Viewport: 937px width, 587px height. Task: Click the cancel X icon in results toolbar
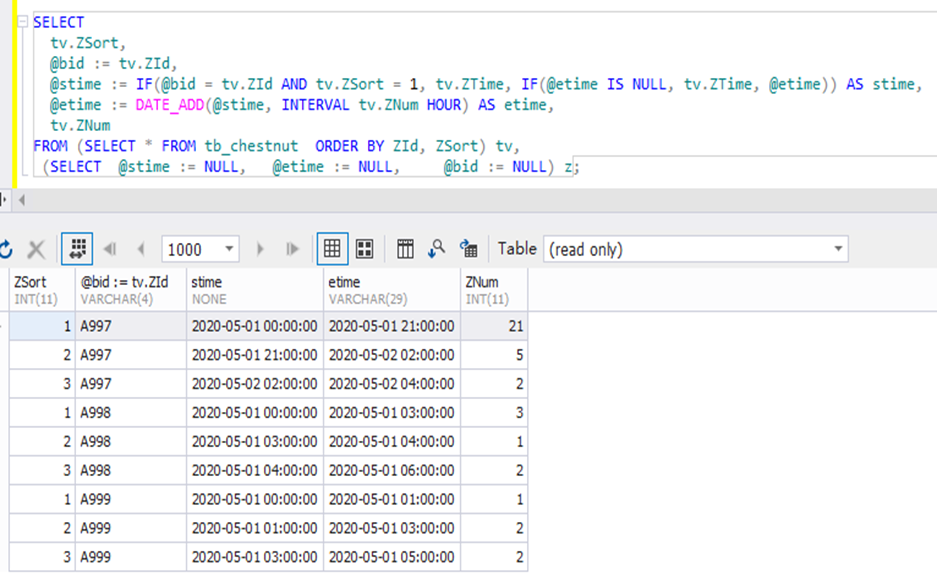[36, 249]
